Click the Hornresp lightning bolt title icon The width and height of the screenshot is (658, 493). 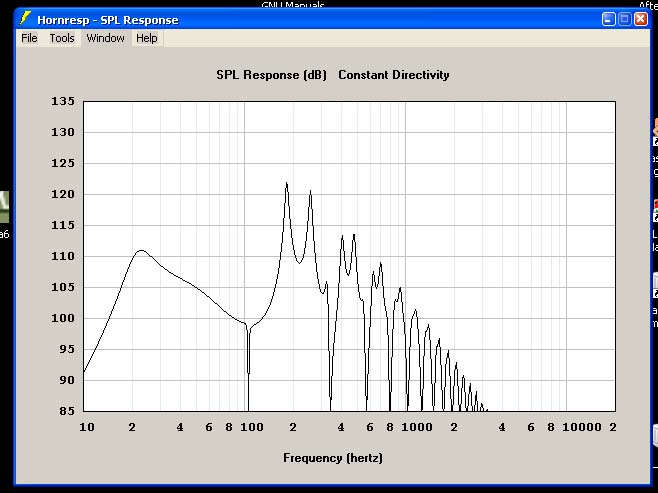[26, 18]
